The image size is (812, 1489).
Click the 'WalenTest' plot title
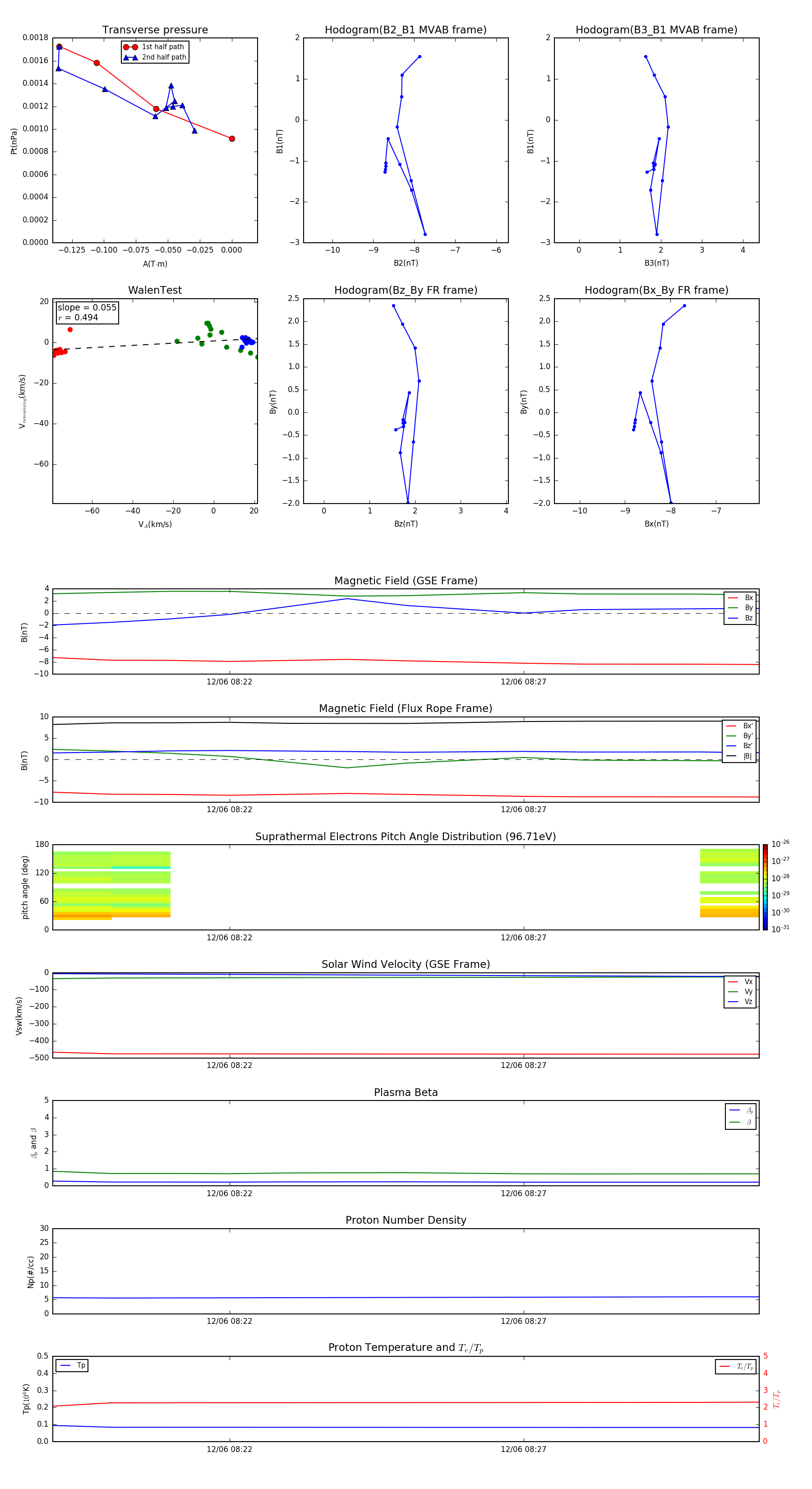tap(155, 290)
